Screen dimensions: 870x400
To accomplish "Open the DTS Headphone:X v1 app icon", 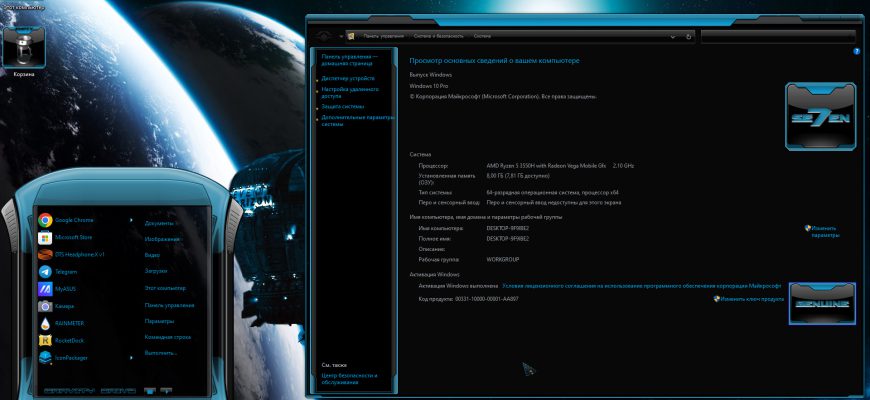I will (45, 255).
